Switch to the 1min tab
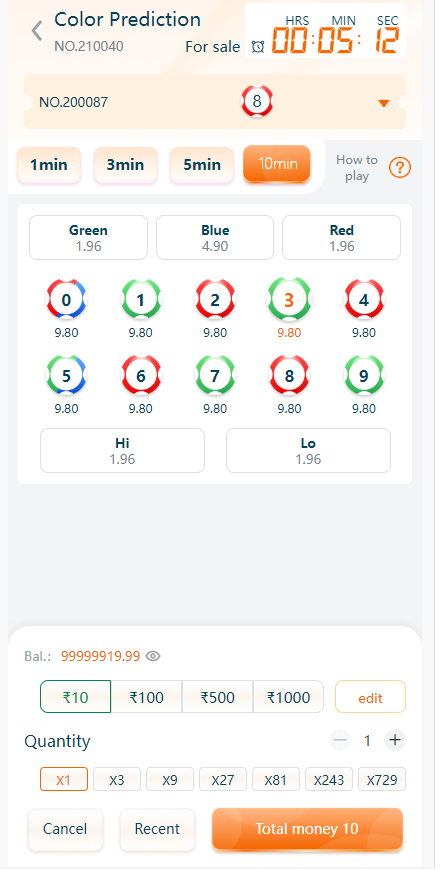The width and height of the screenshot is (440, 870). [49, 165]
